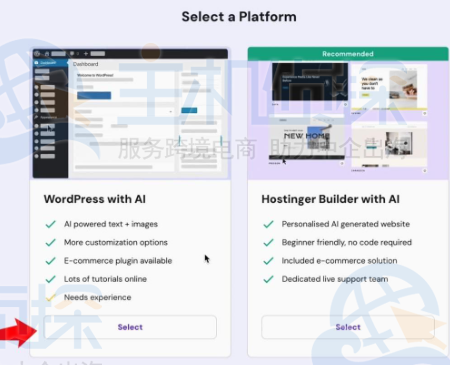This screenshot has width=450, height=365.
Task: Click 'Included e-commerce solution' text
Action: click(339, 261)
